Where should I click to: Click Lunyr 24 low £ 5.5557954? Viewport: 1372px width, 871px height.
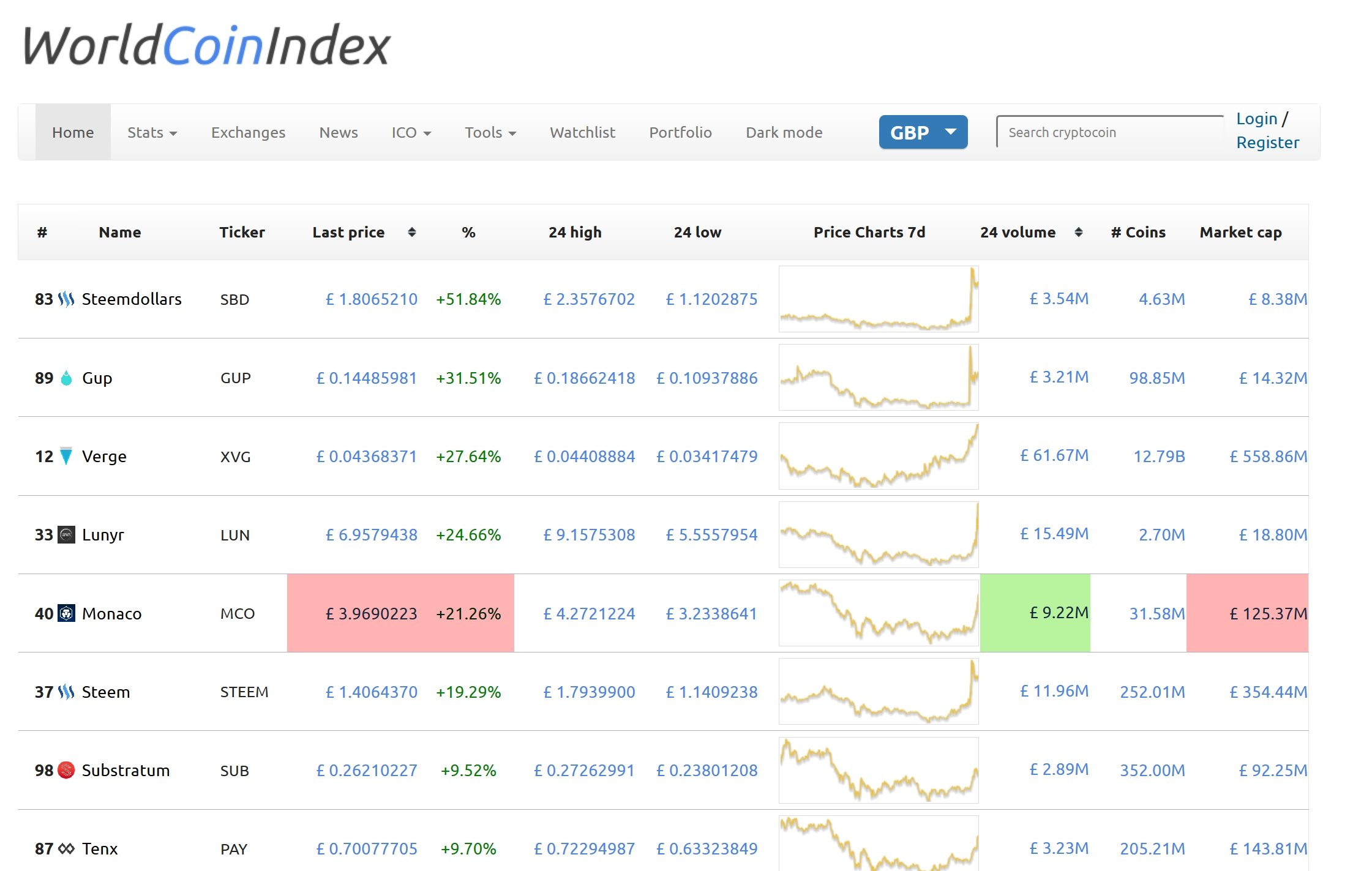point(711,535)
